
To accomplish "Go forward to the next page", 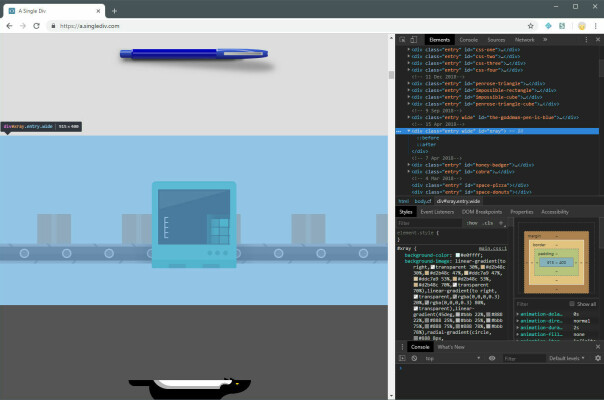I will [x=23, y=26].
